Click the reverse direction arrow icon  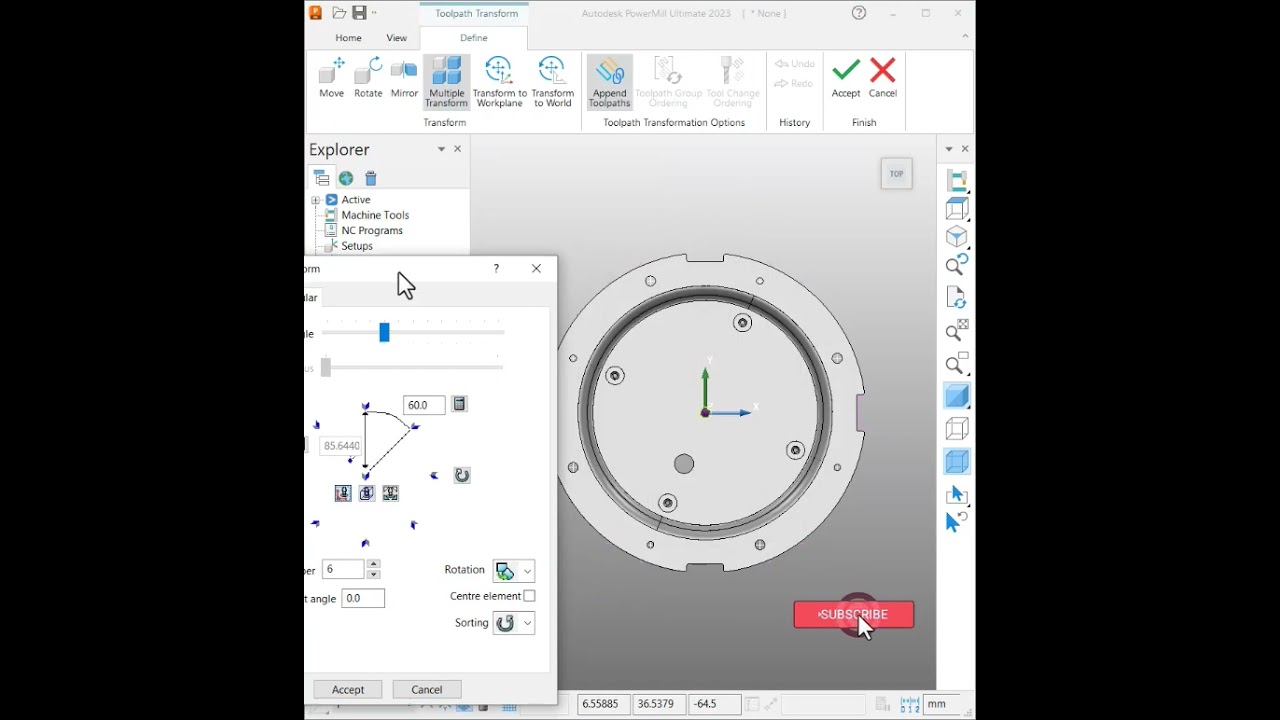click(462, 475)
